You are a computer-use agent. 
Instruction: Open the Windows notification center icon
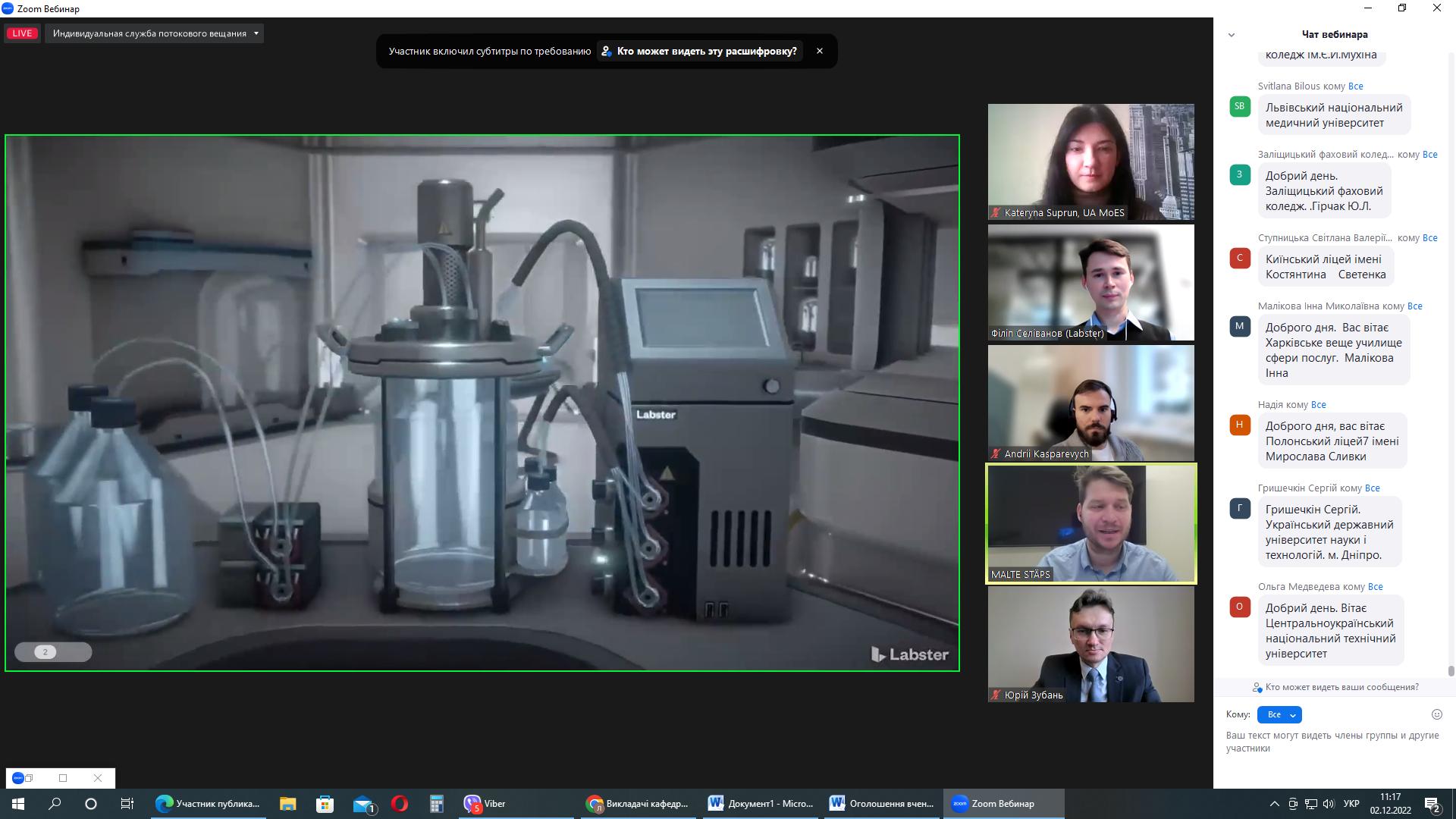1432,804
